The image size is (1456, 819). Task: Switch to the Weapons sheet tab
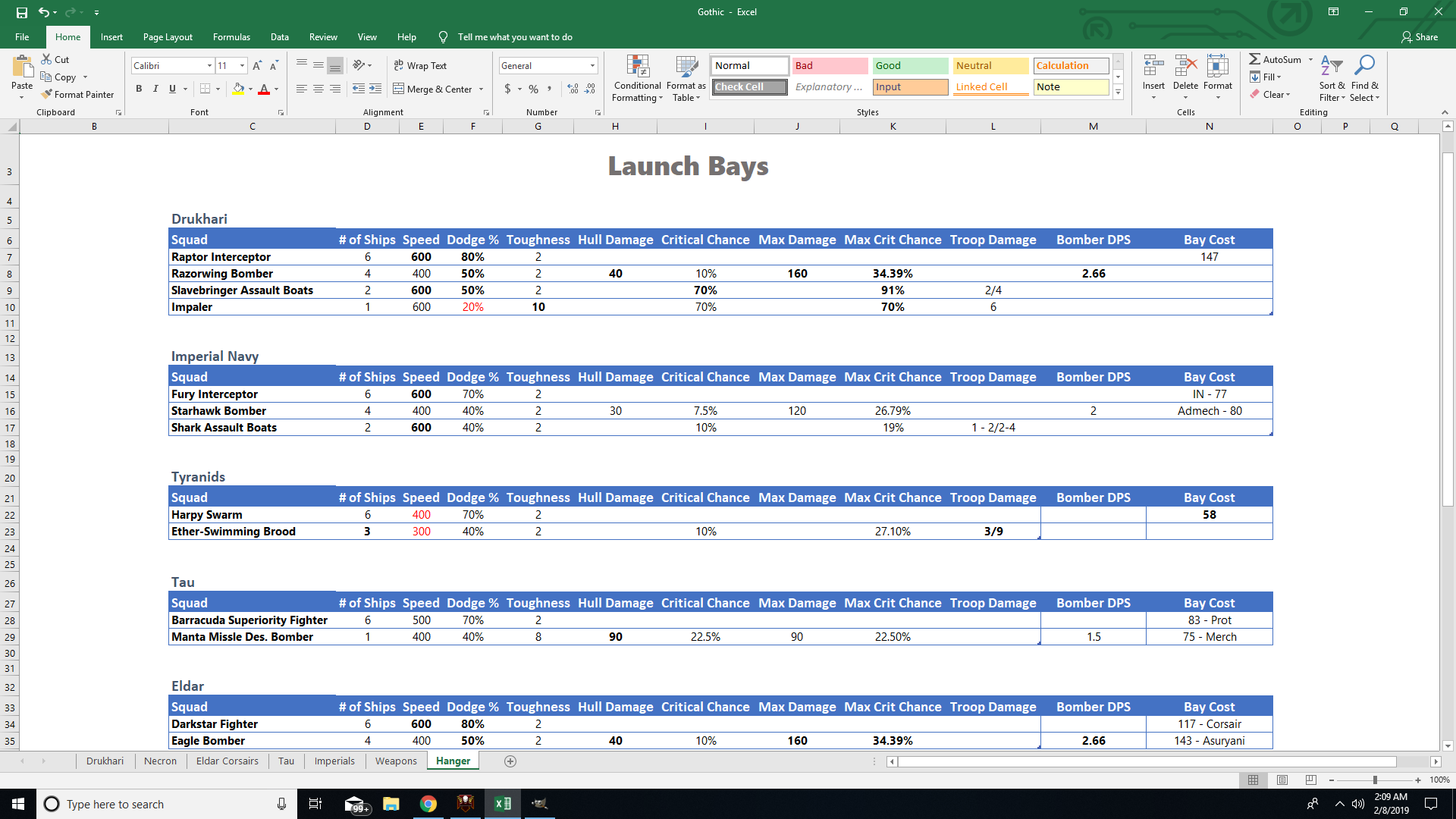tap(396, 761)
